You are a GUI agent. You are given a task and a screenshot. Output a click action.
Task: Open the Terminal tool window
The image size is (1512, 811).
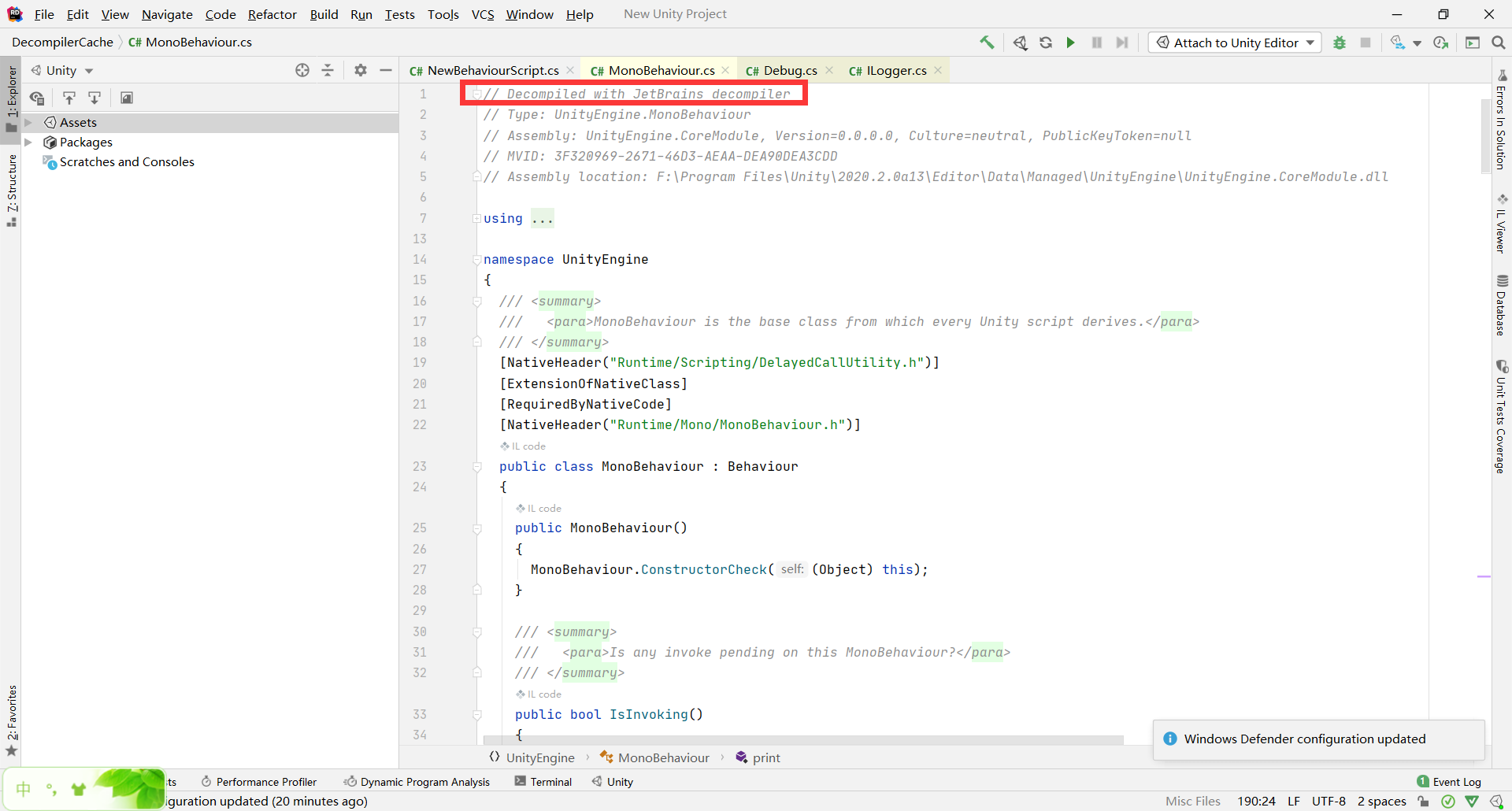click(x=543, y=782)
